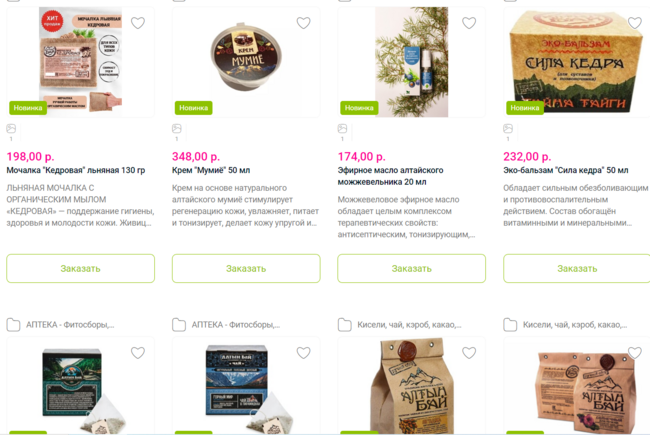
Task: Open first АПТЕКА - Фитосборы category folder
Action: [61, 325]
